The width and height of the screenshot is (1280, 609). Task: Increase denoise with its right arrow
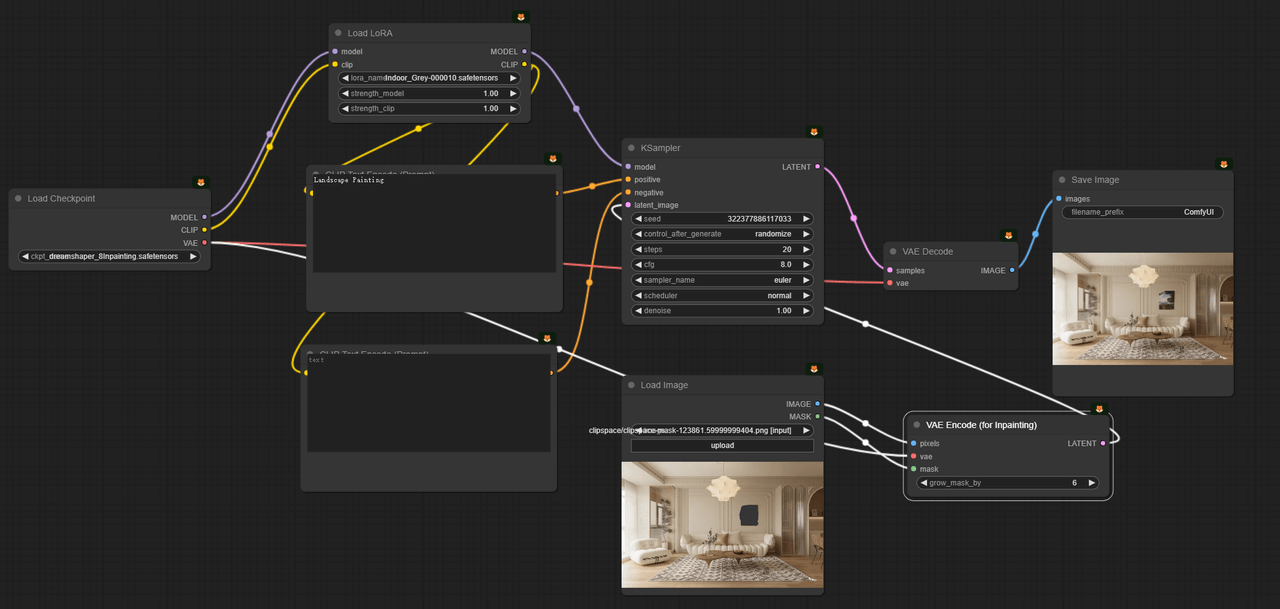(x=806, y=311)
